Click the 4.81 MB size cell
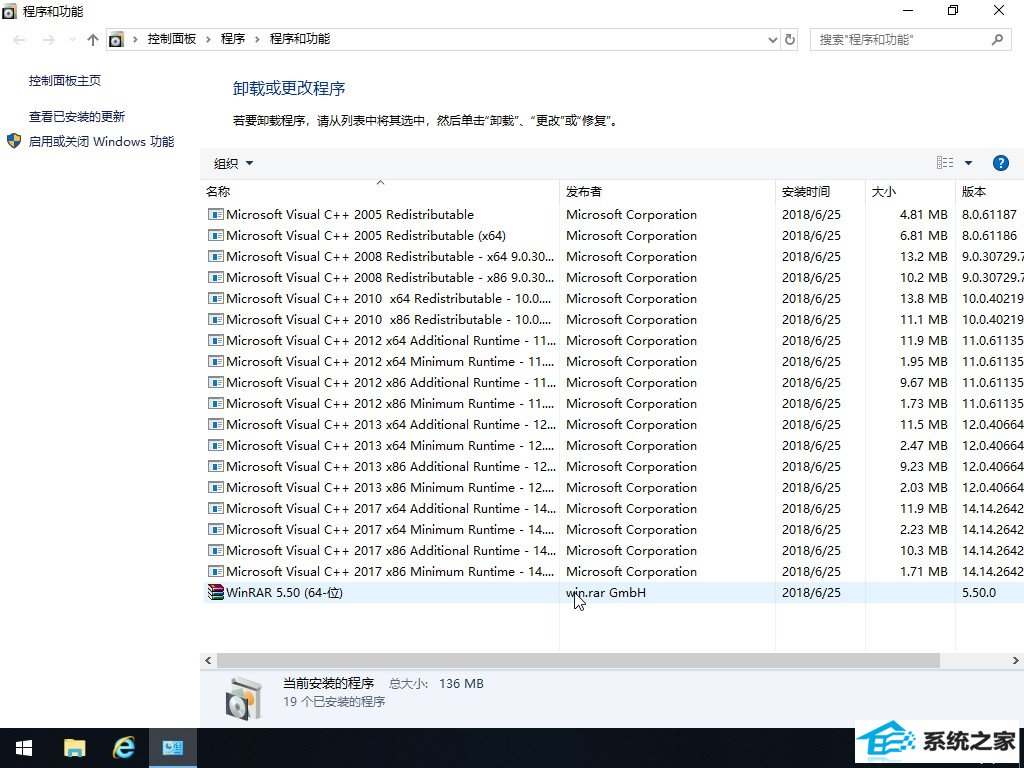The image size is (1024, 768). [x=923, y=214]
